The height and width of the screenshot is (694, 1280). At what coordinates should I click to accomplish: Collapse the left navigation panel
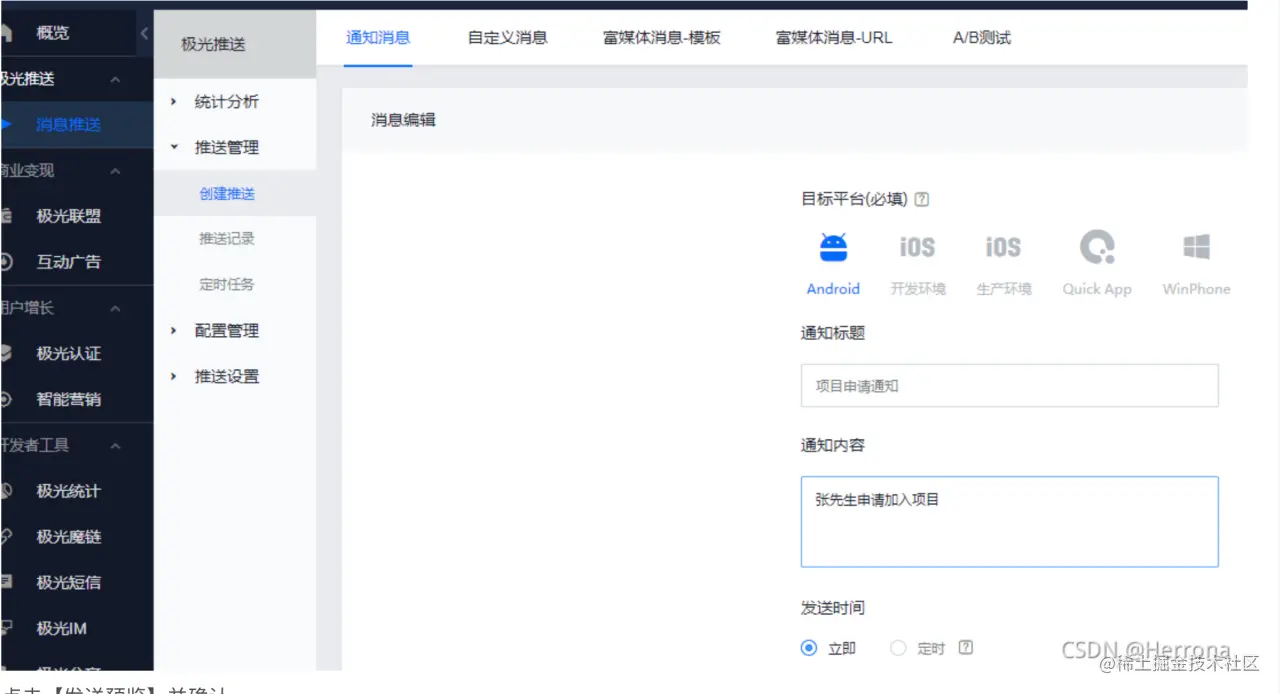coord(143,31)
